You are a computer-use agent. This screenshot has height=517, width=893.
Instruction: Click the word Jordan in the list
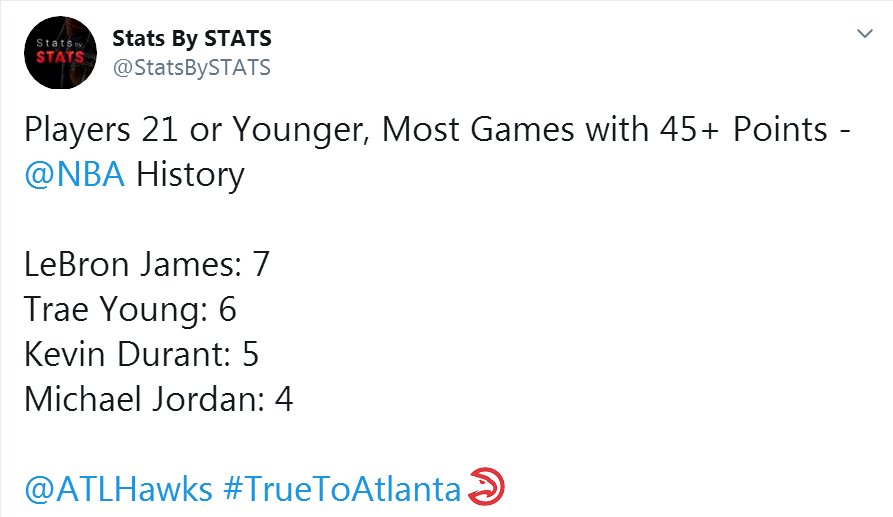click(x=208, y=399)
